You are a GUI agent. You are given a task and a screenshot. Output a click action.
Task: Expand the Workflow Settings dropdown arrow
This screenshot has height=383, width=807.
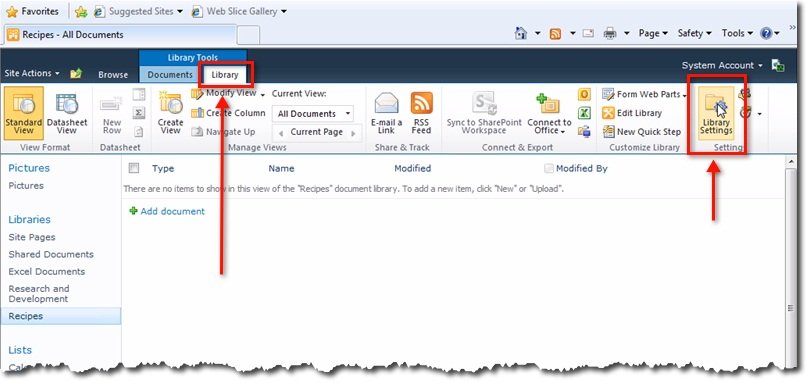point(760,114)
